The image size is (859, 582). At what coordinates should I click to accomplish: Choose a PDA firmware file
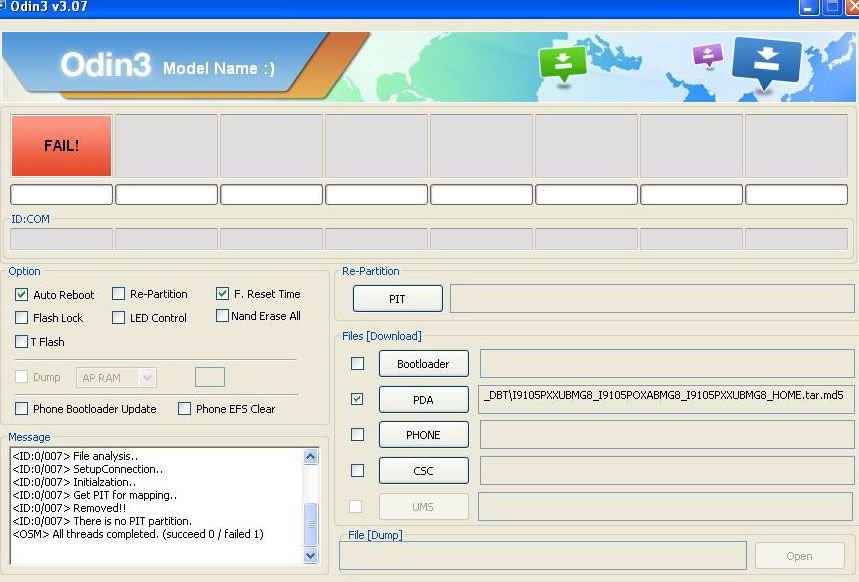[423, 400]
